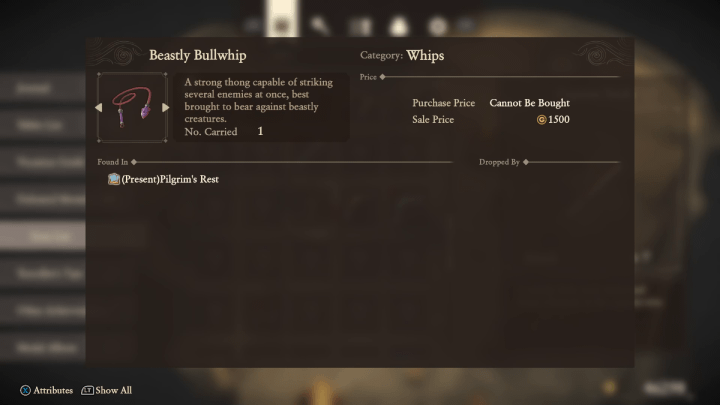Click the left arrow beside the whip image
Viewport: 720px width, 405px height.
pos(99,107)
